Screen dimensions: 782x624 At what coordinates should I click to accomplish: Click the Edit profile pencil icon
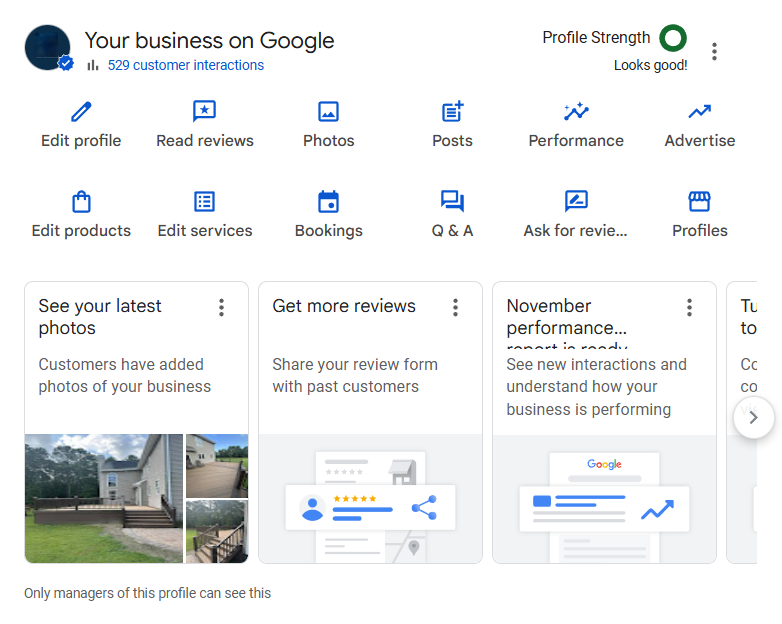[81, 112]
